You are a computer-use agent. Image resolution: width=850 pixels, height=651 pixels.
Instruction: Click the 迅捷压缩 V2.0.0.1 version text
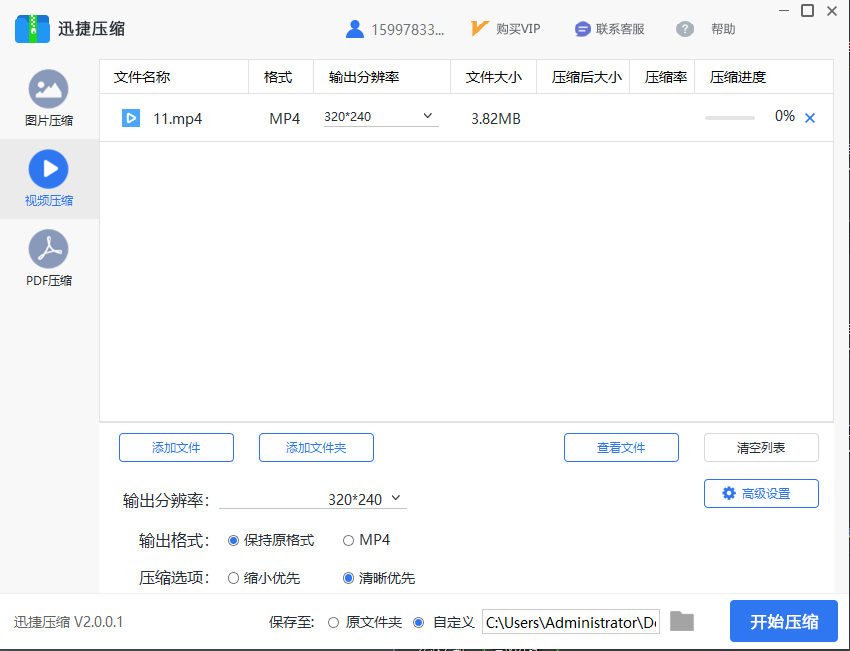[x=69, y=622]
